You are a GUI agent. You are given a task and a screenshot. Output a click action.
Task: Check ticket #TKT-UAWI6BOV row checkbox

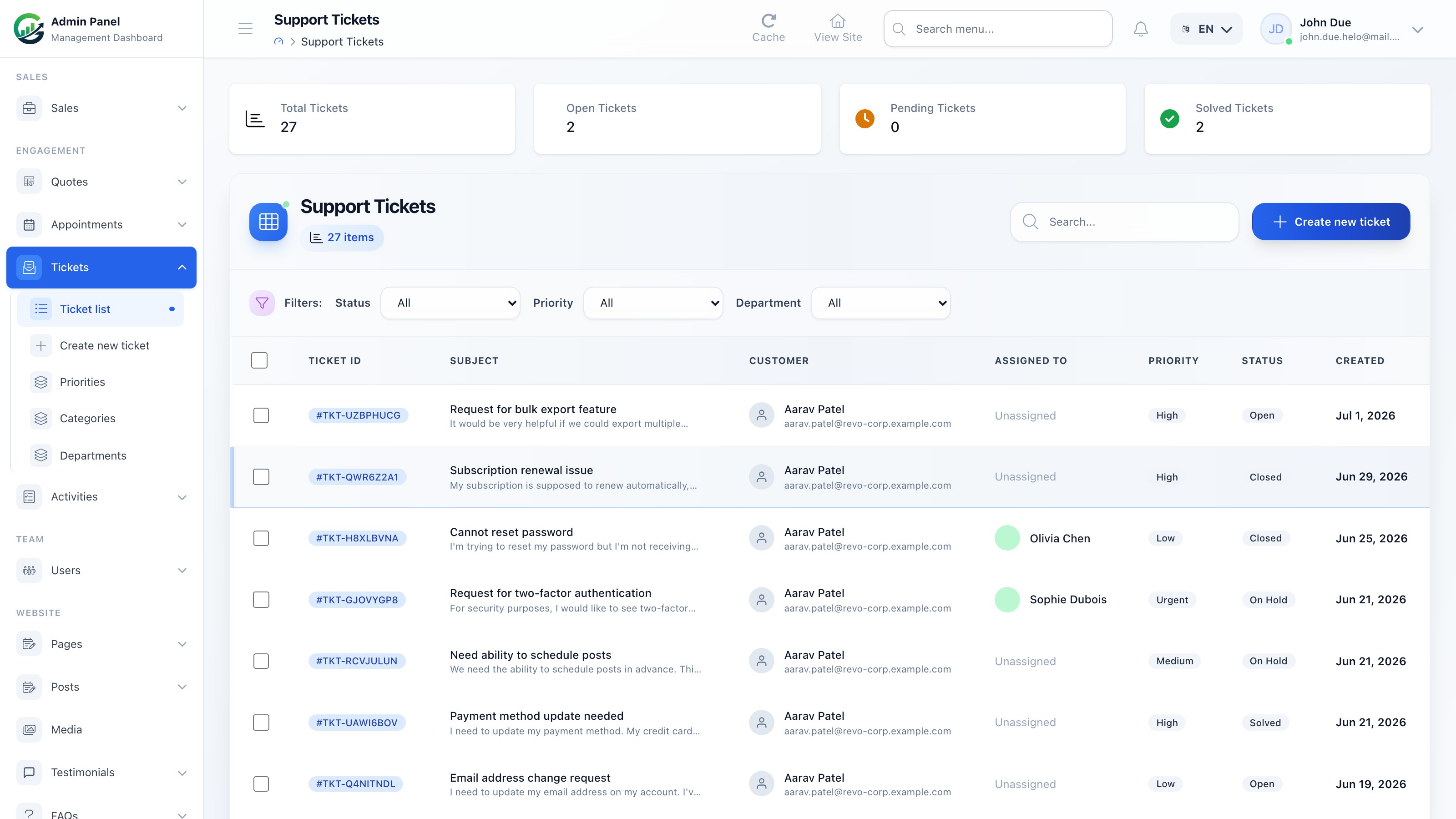coord(261,723)
